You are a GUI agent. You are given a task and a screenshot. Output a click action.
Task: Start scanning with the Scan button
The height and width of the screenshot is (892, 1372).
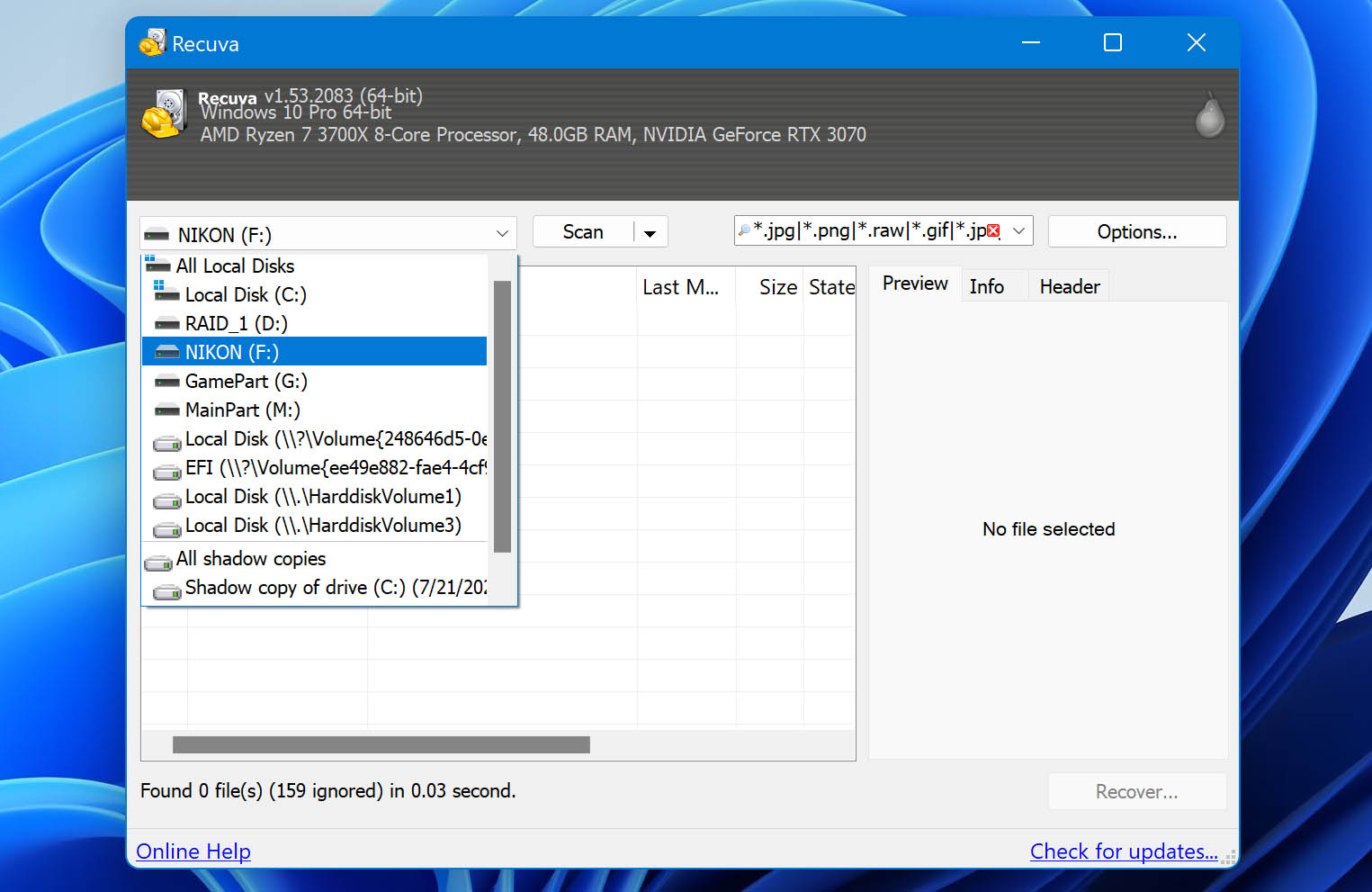(x=583, y=231)
